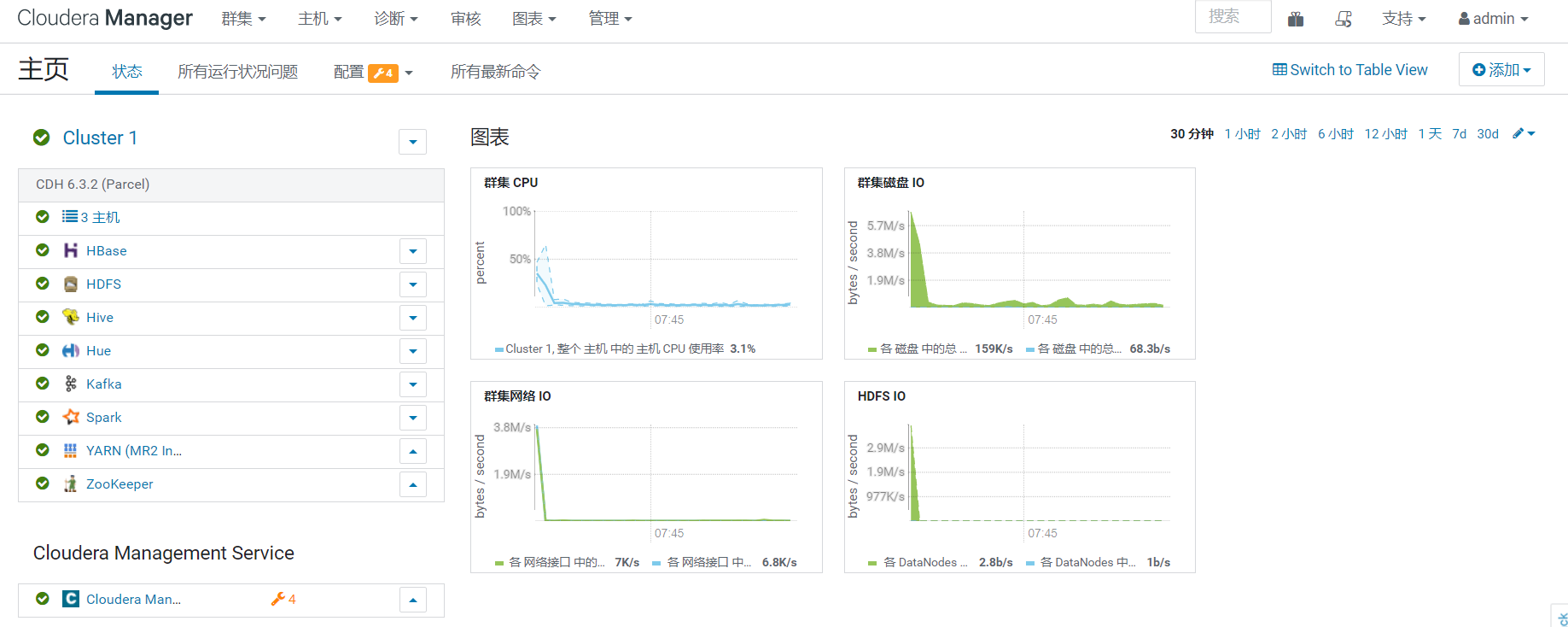
Task: Click the Kafka service icon
Action: point(71,384)
